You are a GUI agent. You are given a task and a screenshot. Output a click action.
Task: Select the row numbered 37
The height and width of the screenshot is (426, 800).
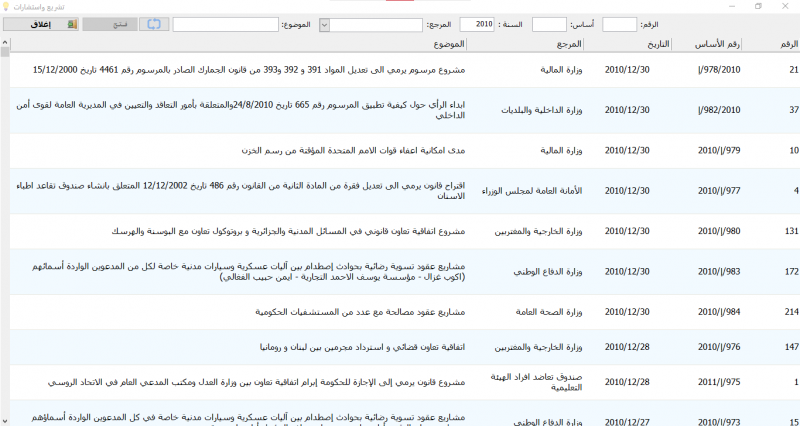click(405, 110)
